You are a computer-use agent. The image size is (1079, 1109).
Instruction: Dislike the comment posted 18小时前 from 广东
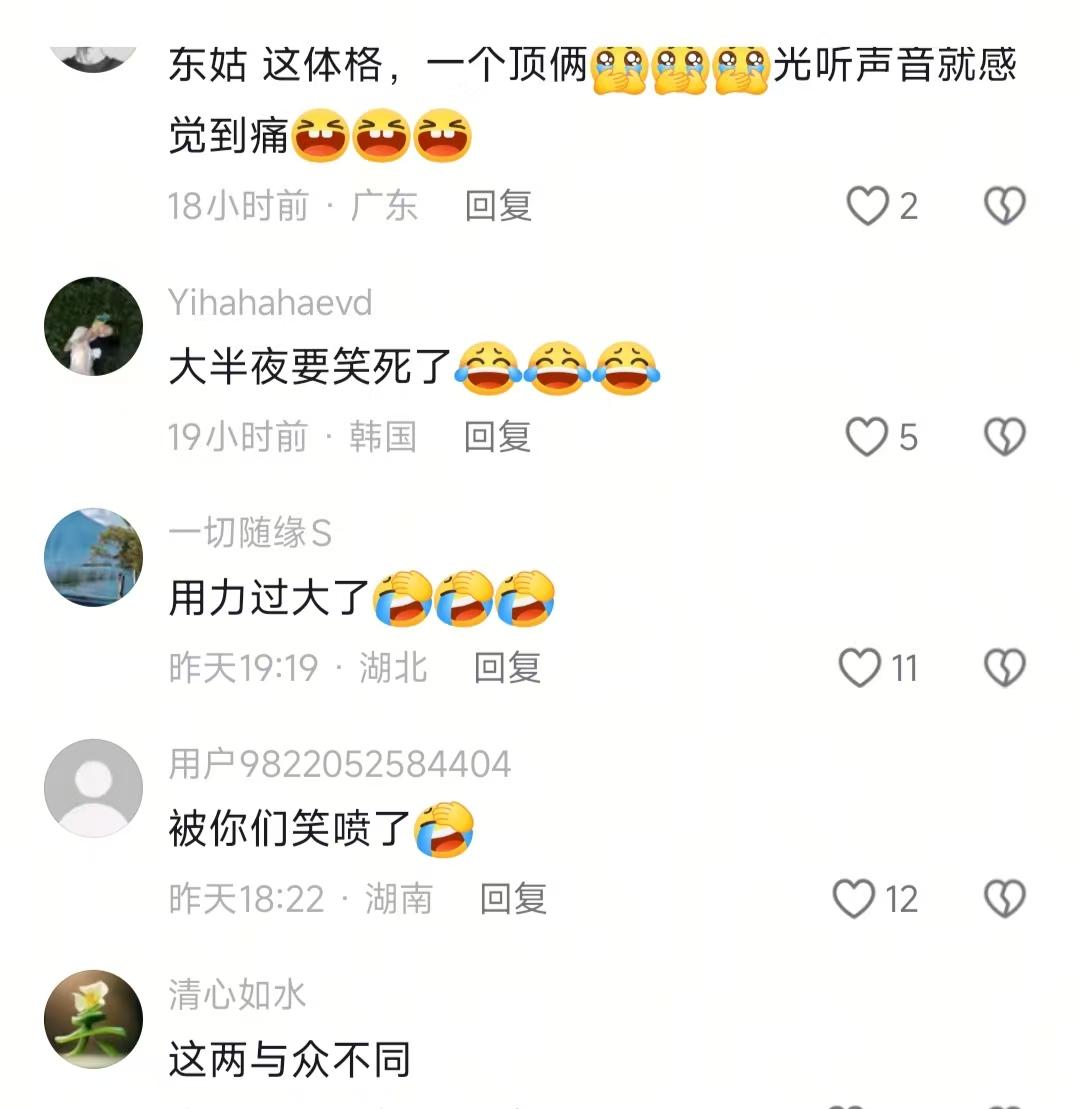pos(1005,206)
